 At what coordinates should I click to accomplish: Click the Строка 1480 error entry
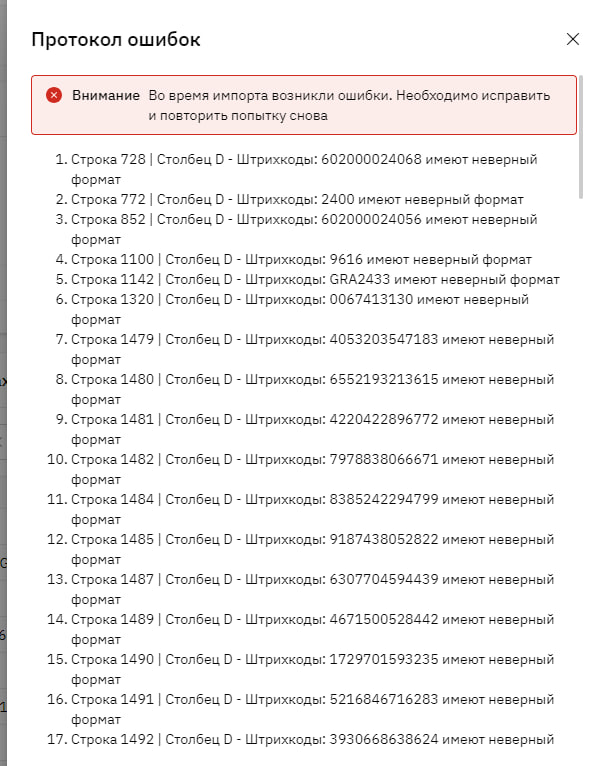312,389
